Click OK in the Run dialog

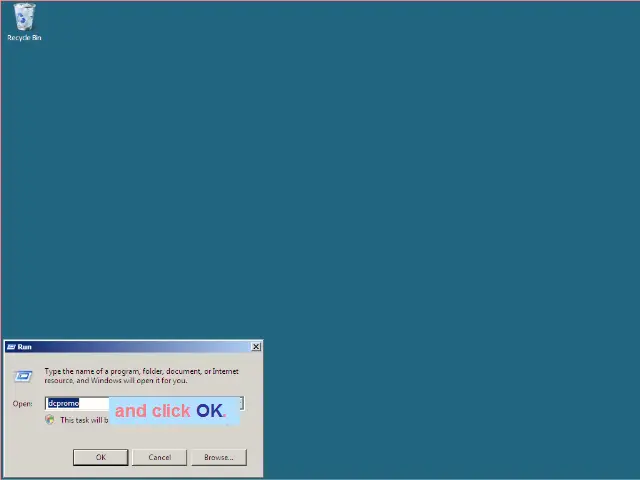click(100, 457)
